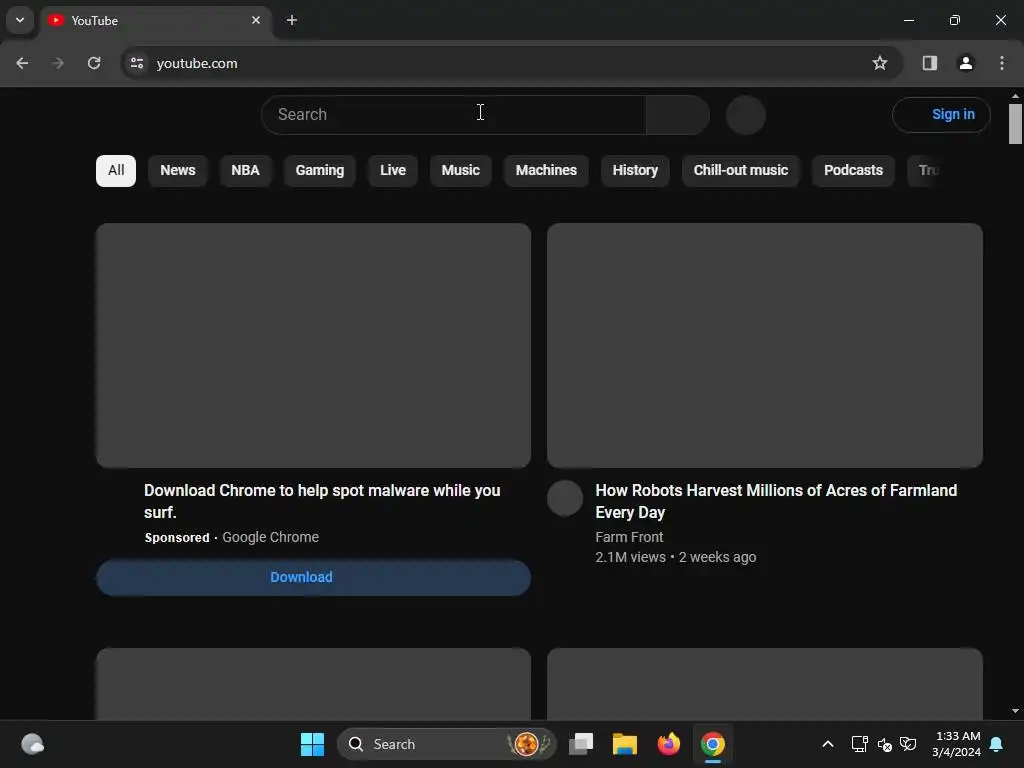Click the Chrome taskbar icon

(x=712, y=744)
